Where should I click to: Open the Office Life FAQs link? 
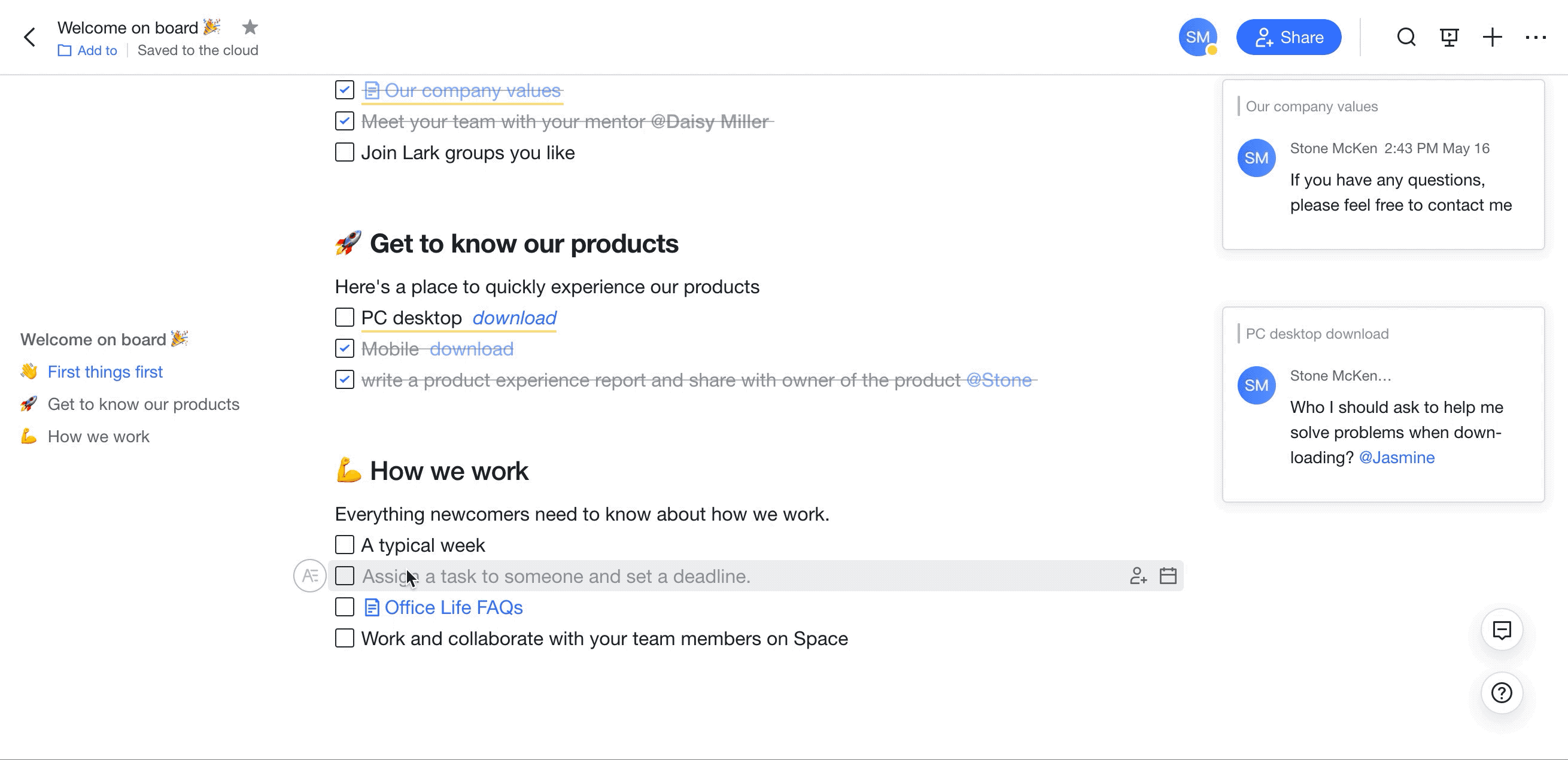453,607
